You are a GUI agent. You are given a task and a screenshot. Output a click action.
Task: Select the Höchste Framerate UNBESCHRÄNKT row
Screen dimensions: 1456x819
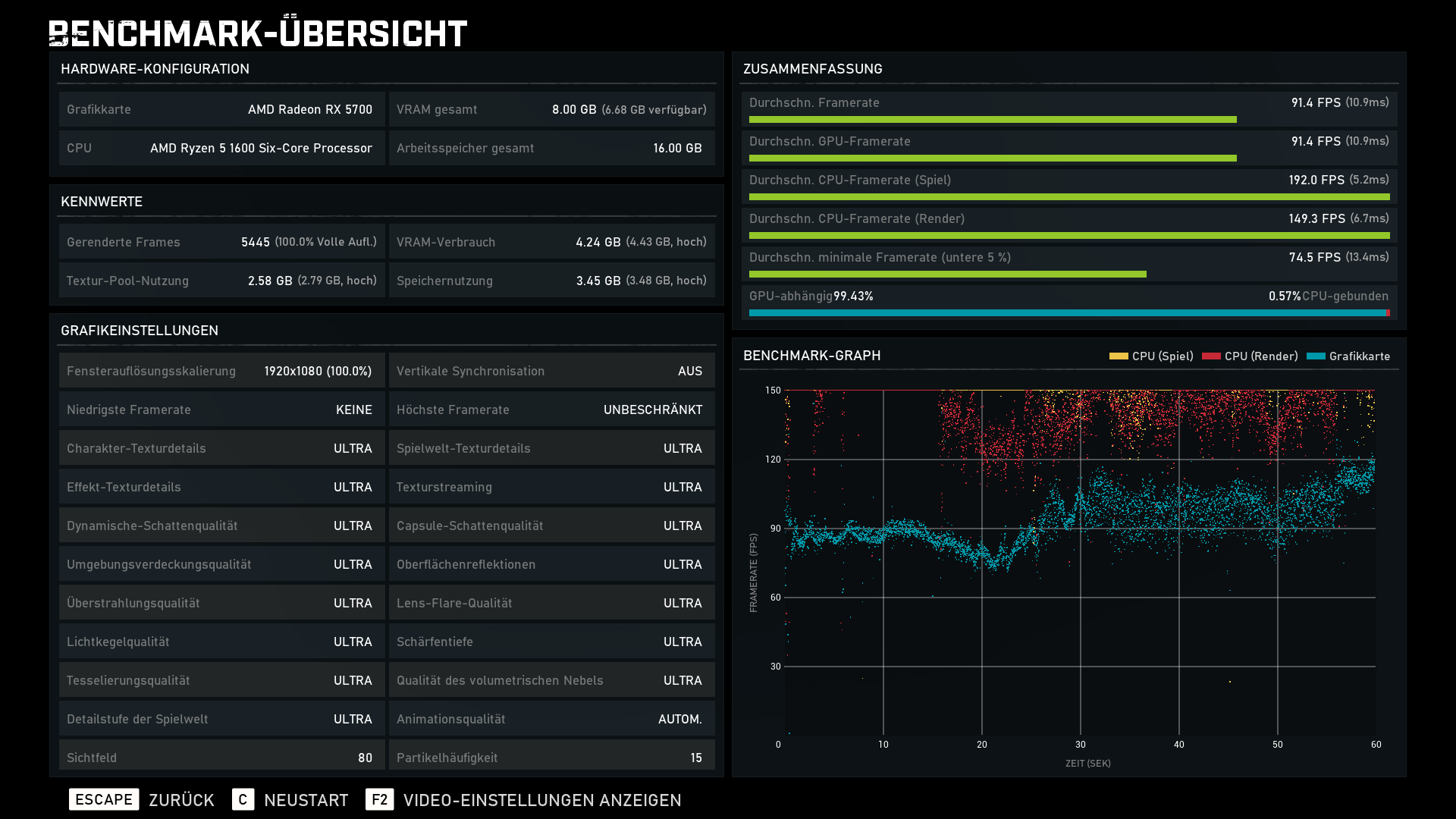point(551,409)
